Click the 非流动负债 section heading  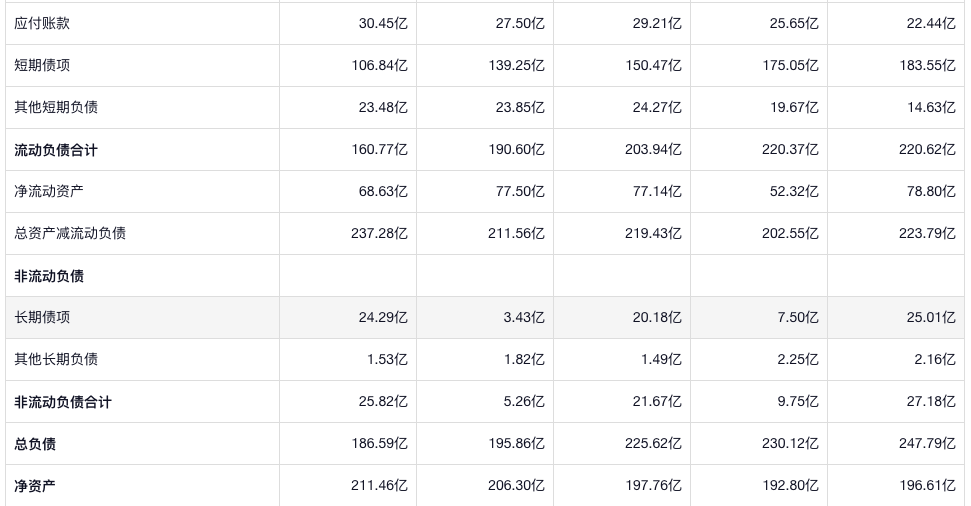point(49,276)
